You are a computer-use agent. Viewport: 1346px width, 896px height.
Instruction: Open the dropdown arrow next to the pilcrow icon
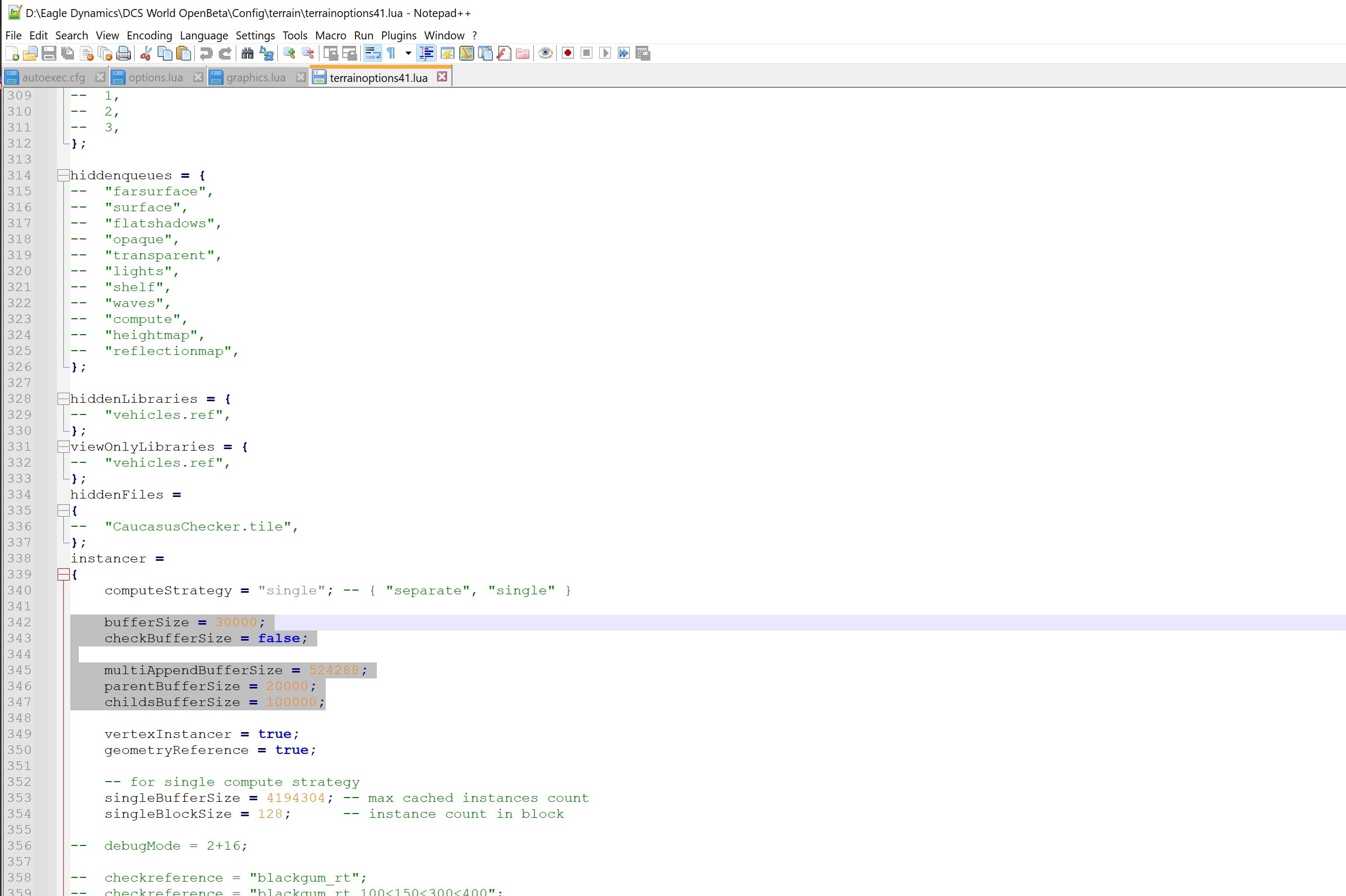coord(408,54)
